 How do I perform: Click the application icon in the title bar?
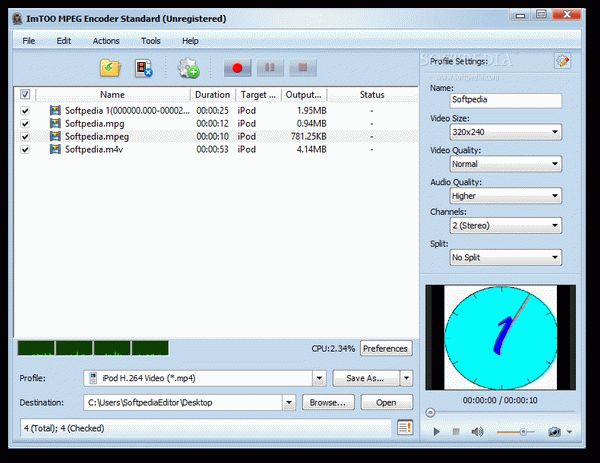pyautogui.click(x=18, y=19)
